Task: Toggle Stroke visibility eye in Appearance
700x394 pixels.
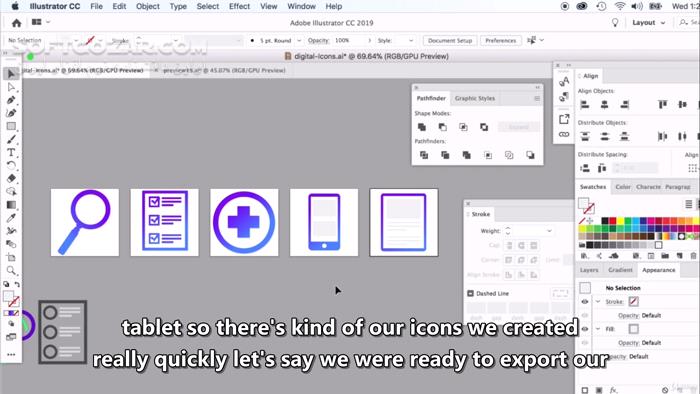Action: (x=585, y=302)
